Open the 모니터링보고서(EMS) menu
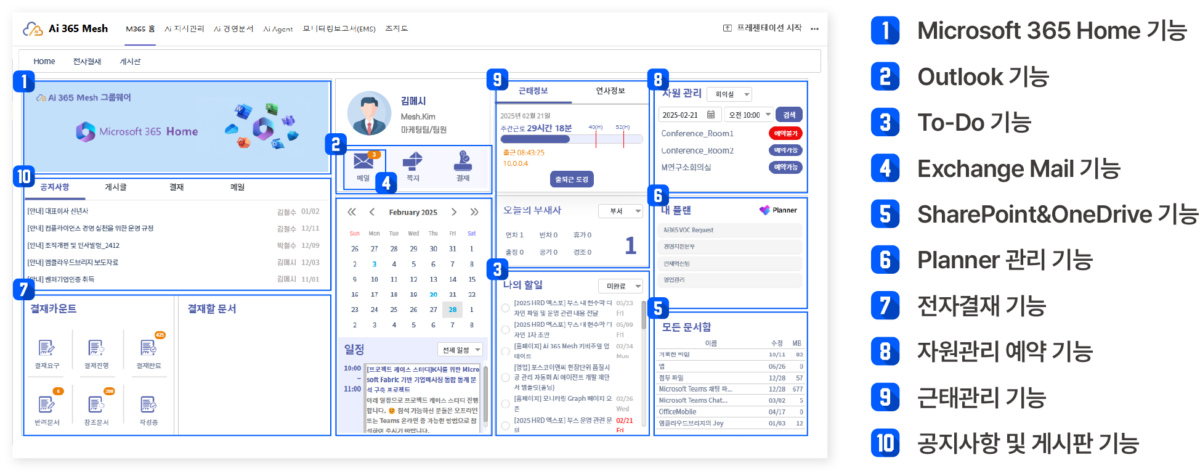Screen dimensions: 1200x476 click(337, 29)
